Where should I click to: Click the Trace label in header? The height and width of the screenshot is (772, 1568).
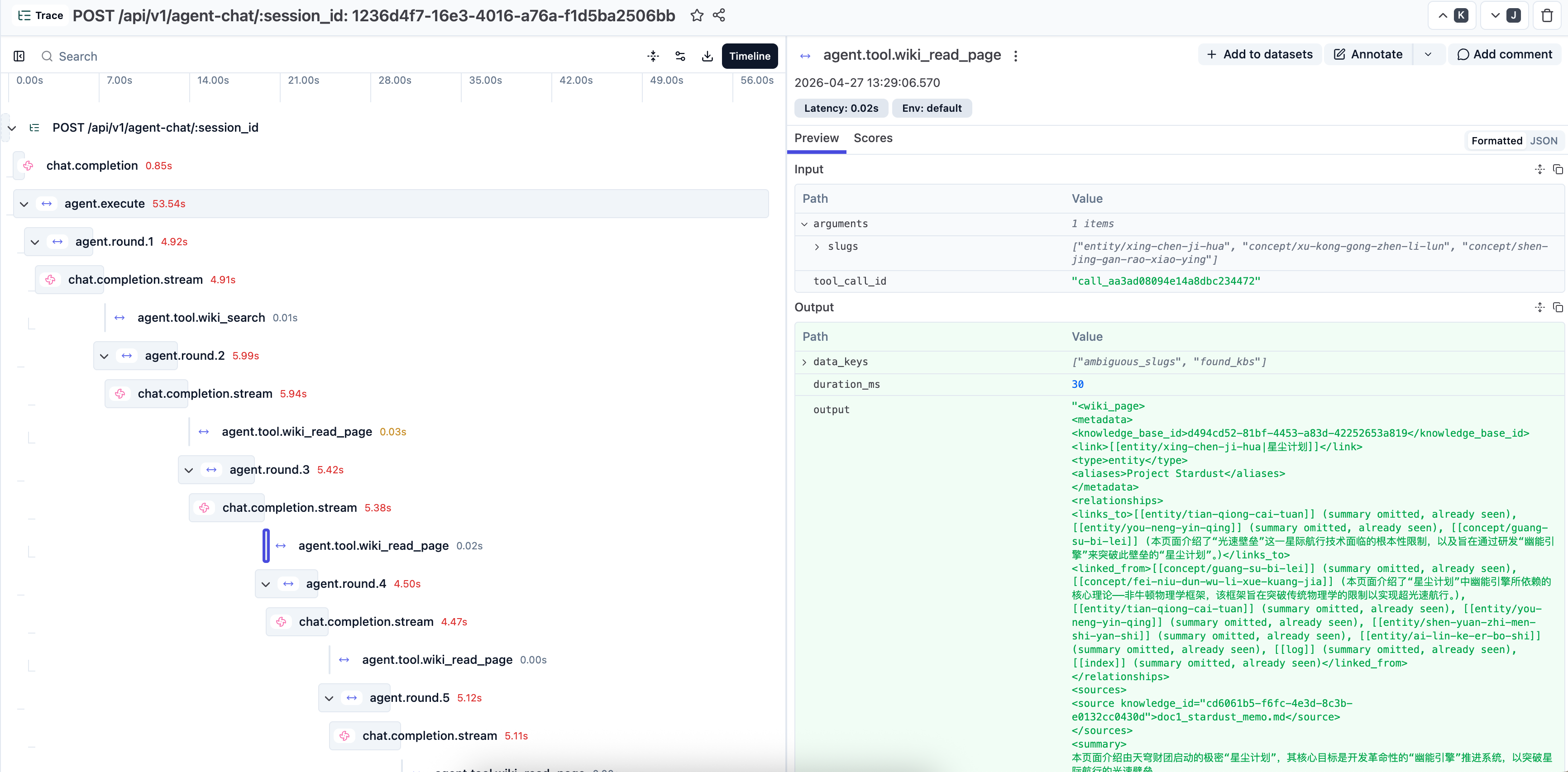[x=41, y=16]
